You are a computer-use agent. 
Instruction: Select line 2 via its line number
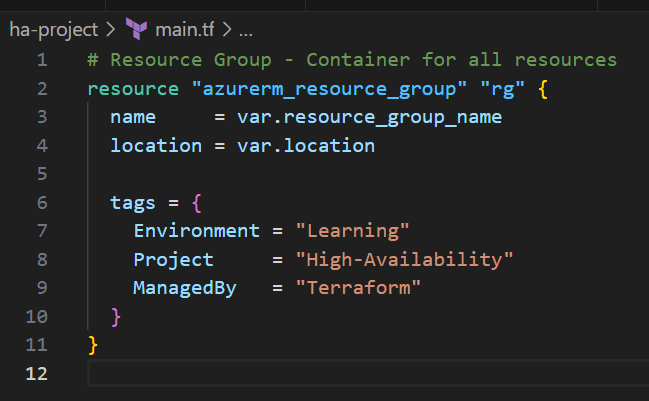coord(41,89)
